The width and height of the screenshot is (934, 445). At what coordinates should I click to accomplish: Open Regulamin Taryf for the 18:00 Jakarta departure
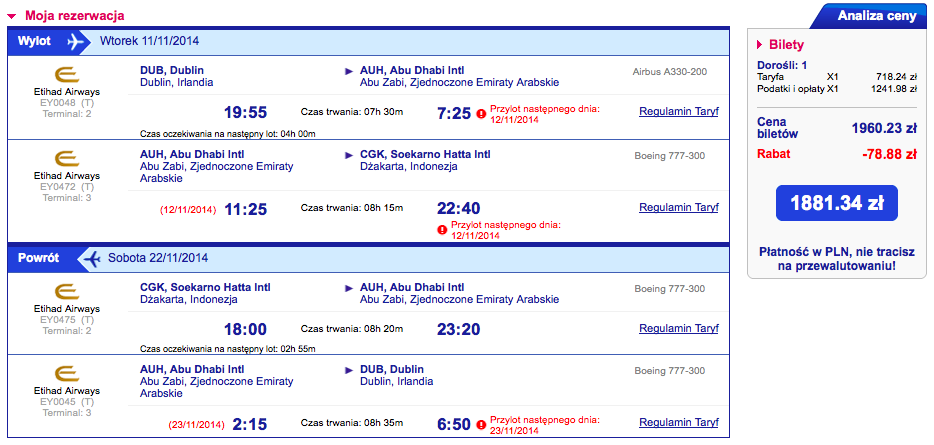[678, 328]
